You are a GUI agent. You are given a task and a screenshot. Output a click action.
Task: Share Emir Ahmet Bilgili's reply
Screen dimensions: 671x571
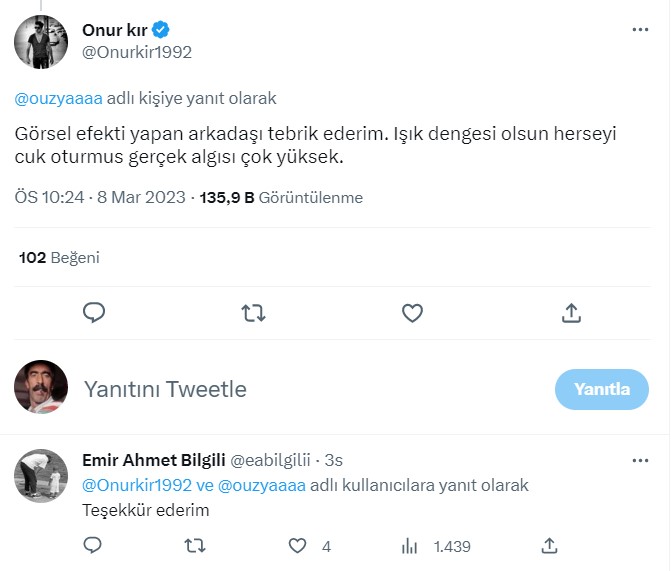coord(549,545)
